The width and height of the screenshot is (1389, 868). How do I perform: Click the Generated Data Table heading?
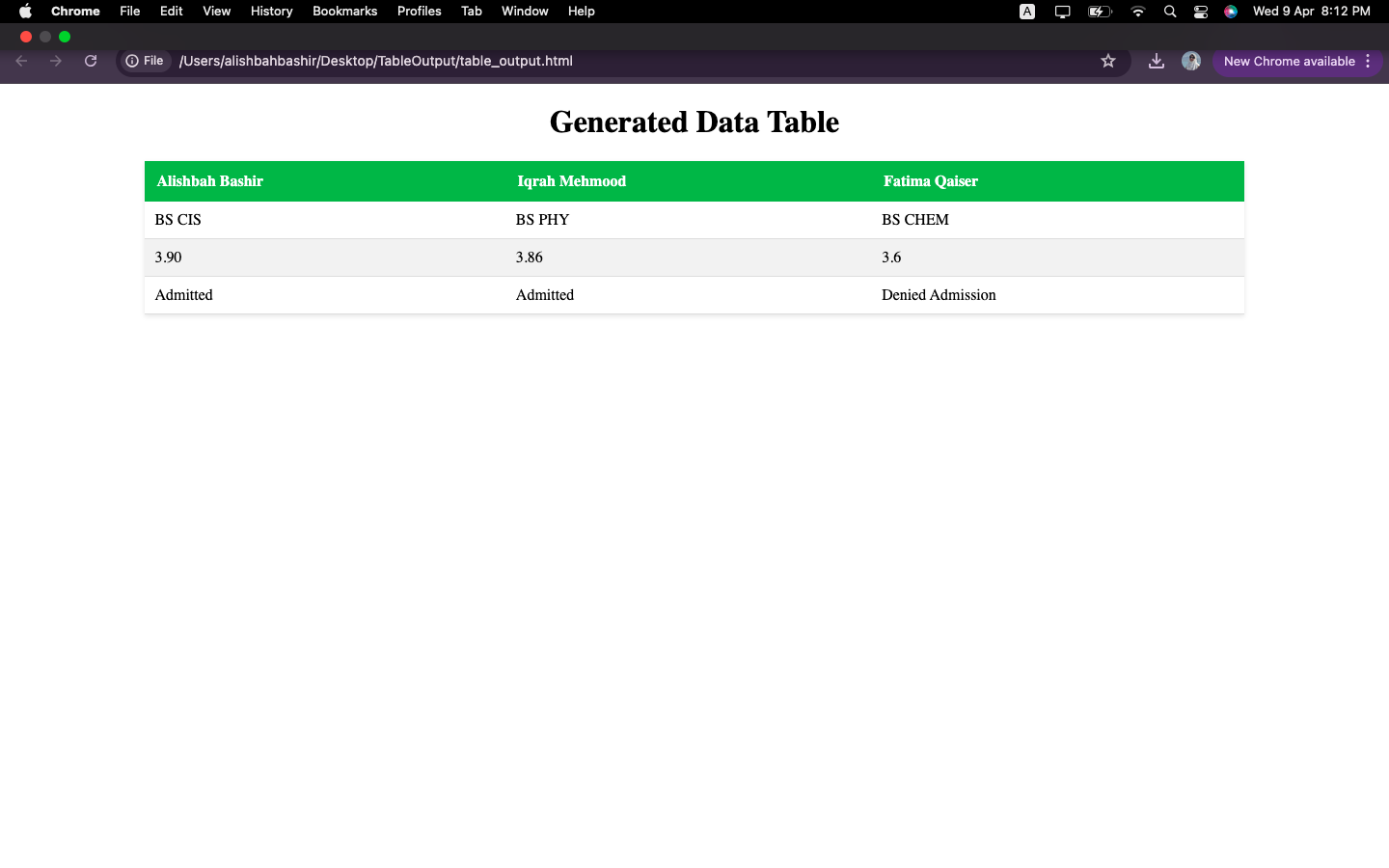694,122
